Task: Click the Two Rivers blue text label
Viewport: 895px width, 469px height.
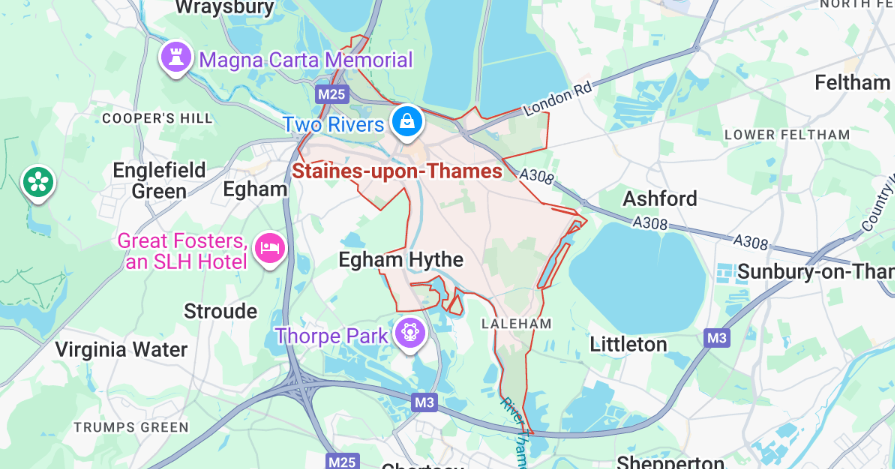Action: point(334,124)
